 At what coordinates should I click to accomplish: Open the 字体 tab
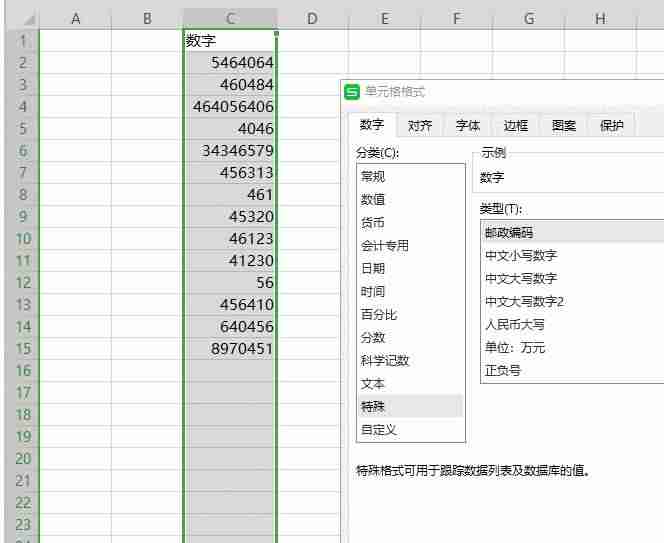point(468,125)
